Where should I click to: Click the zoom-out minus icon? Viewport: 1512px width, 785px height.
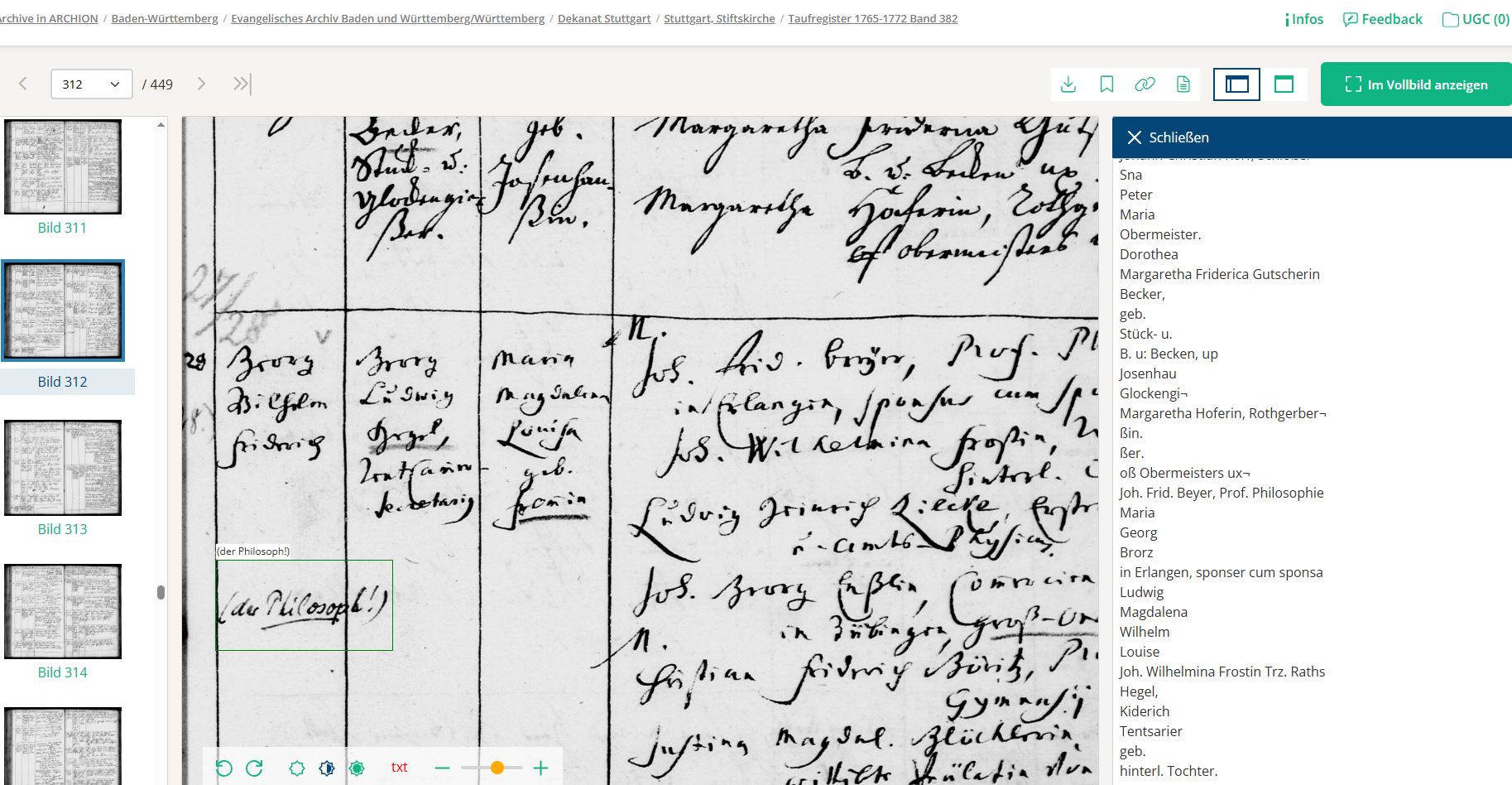coord(442,768)
